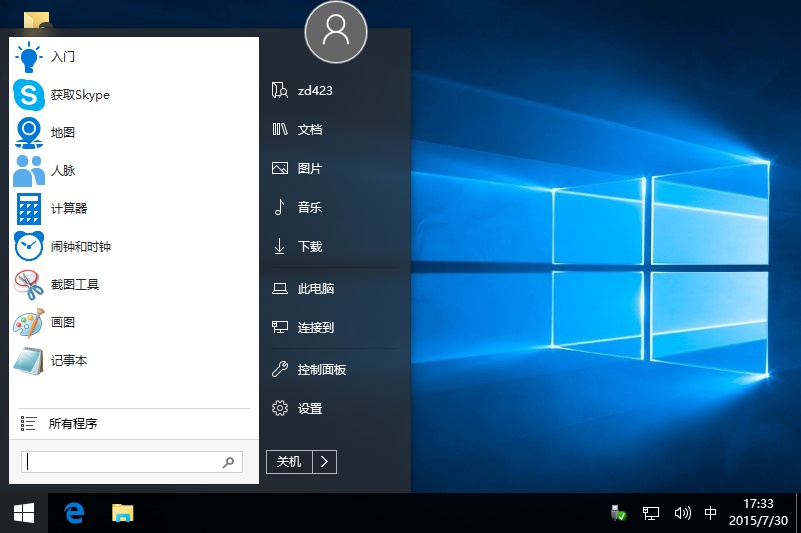
Task: Open the 画图 (Paint) app
Action: click(x=29, y=323)
